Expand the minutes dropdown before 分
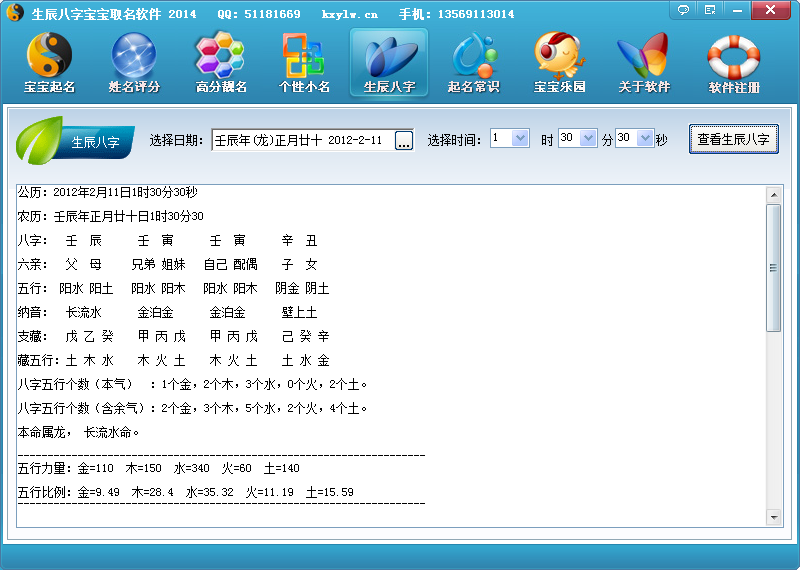The width and height of the screenshot is (800, 570). point(588,139)
